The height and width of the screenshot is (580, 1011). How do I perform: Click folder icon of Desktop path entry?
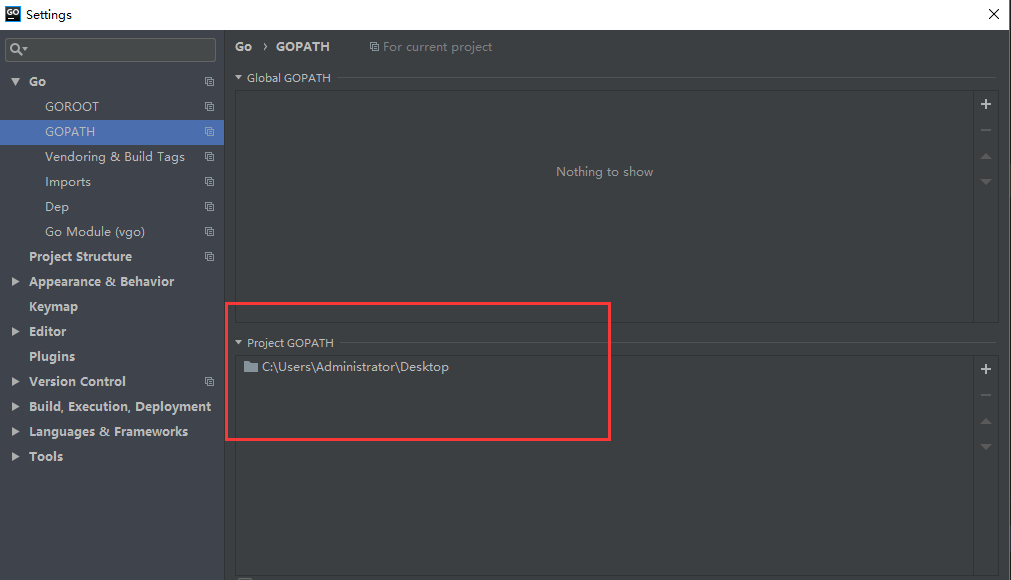[251, 367]
